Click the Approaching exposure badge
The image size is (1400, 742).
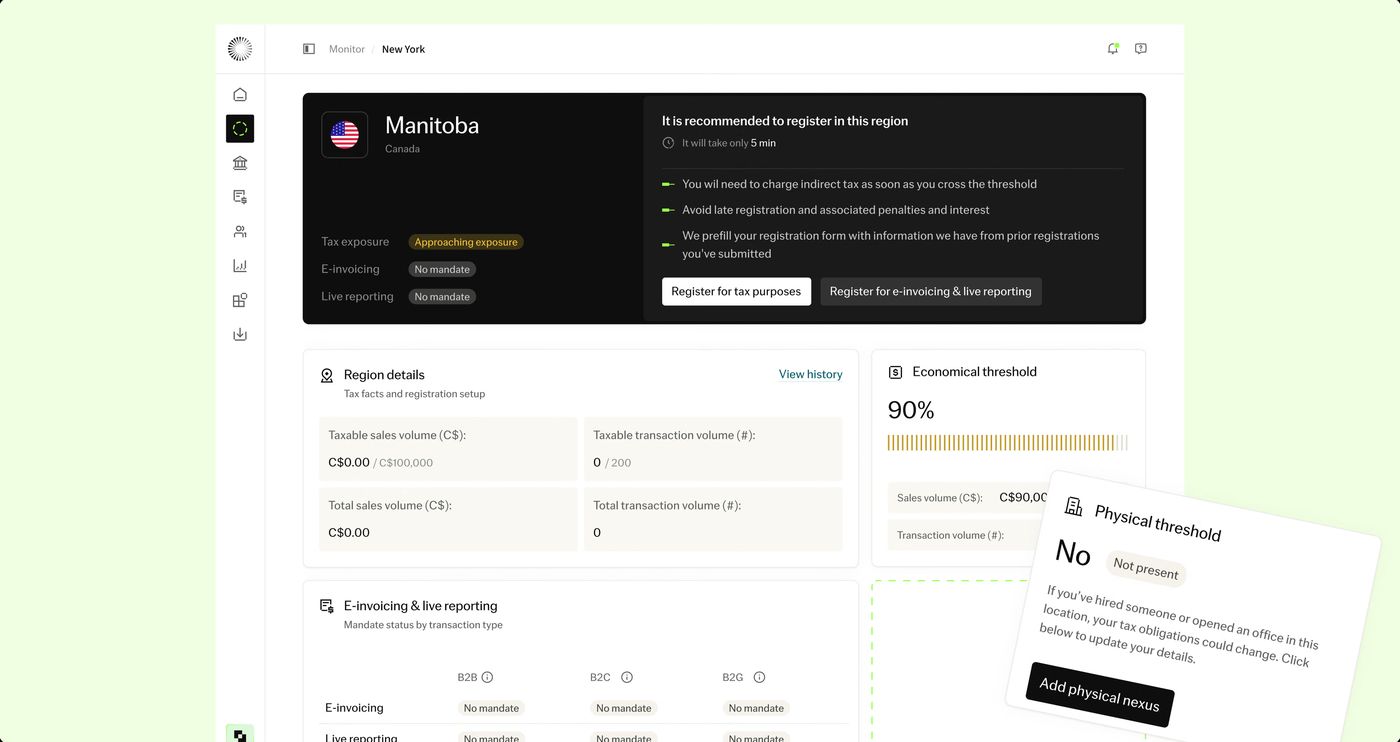466,242
